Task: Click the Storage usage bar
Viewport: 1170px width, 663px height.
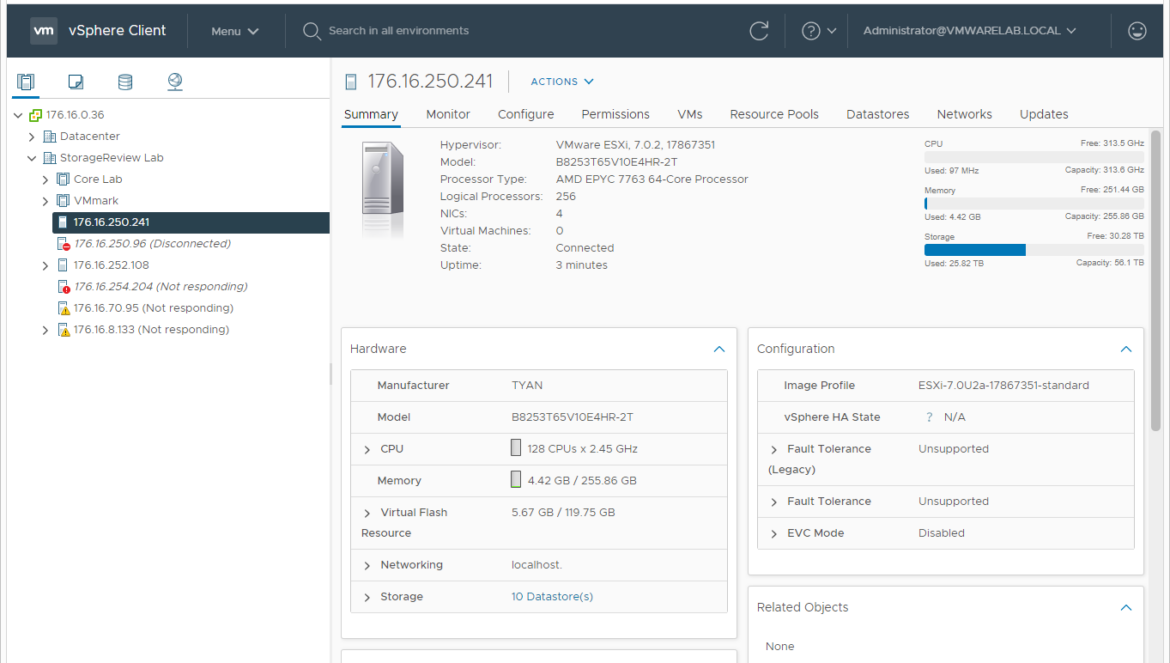Action: 1033,250
